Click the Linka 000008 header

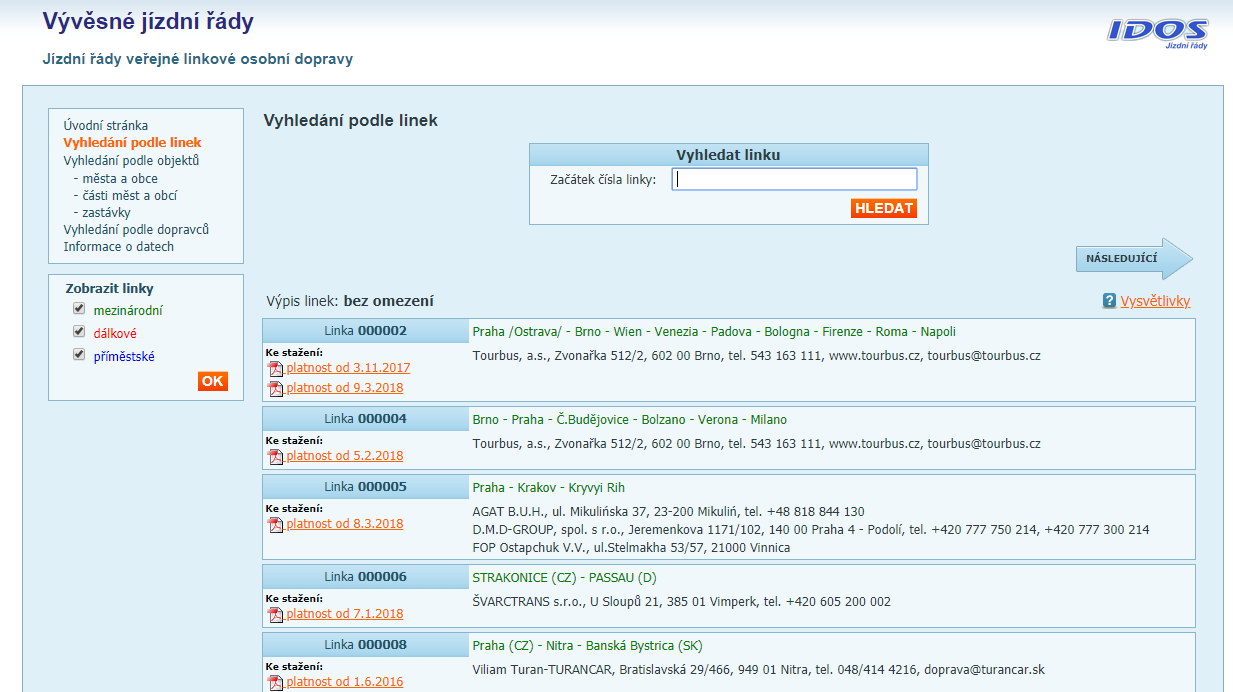tap(366, 645)
